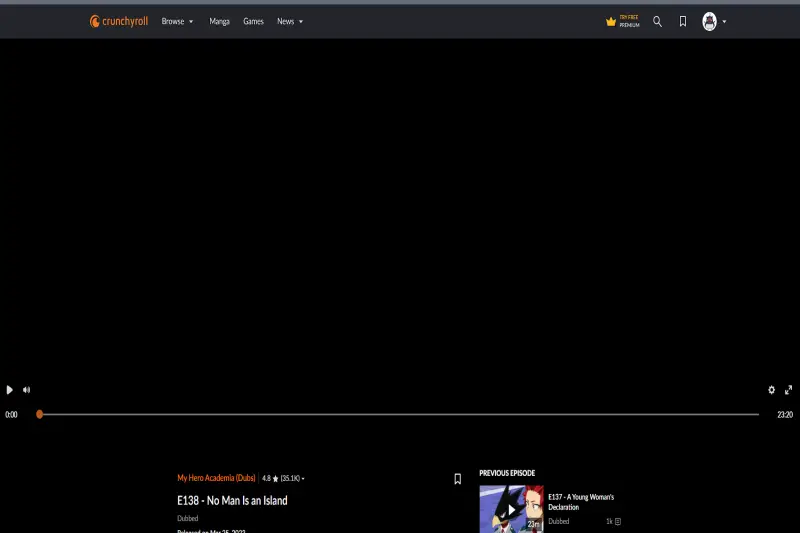
Task: Click the 0:00 elapsed time label
Action: click(x=11, y=415)
